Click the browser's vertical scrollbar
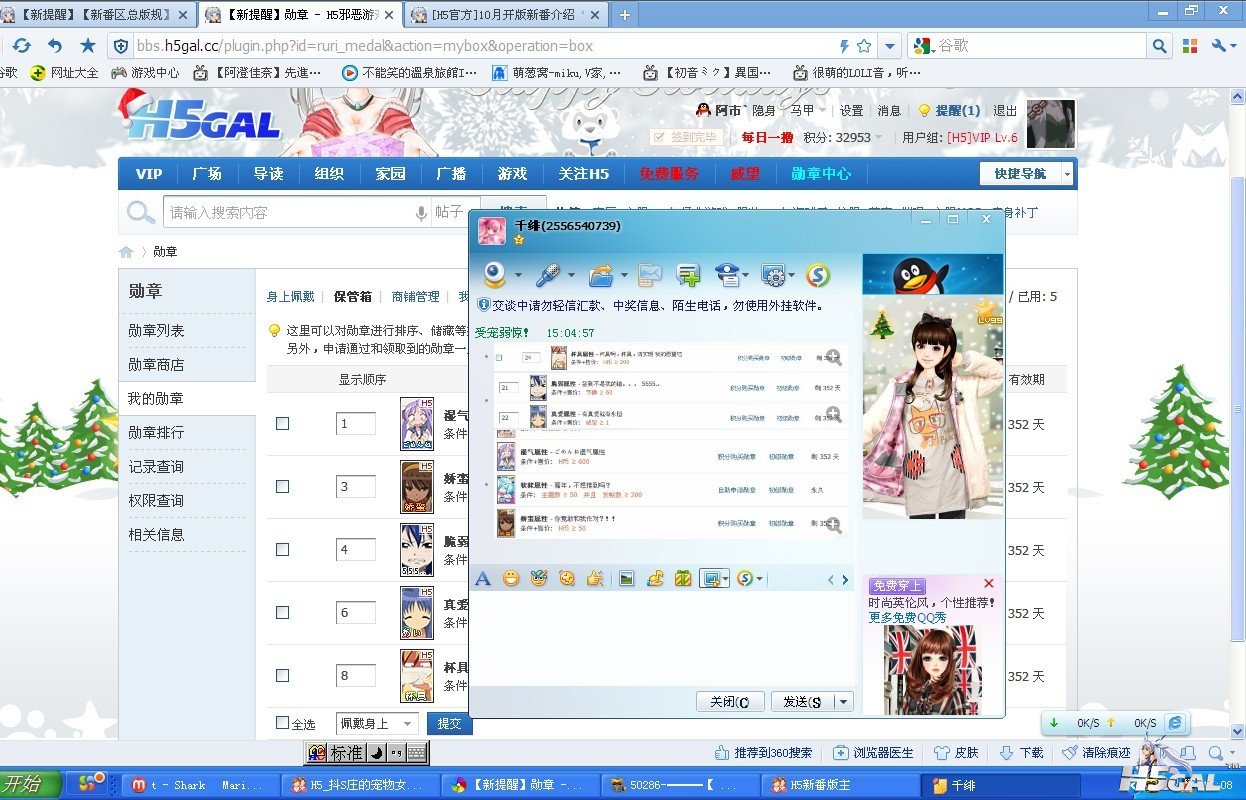The width and height of the screenshot is (1246, 800). [x=1237, y=400]
